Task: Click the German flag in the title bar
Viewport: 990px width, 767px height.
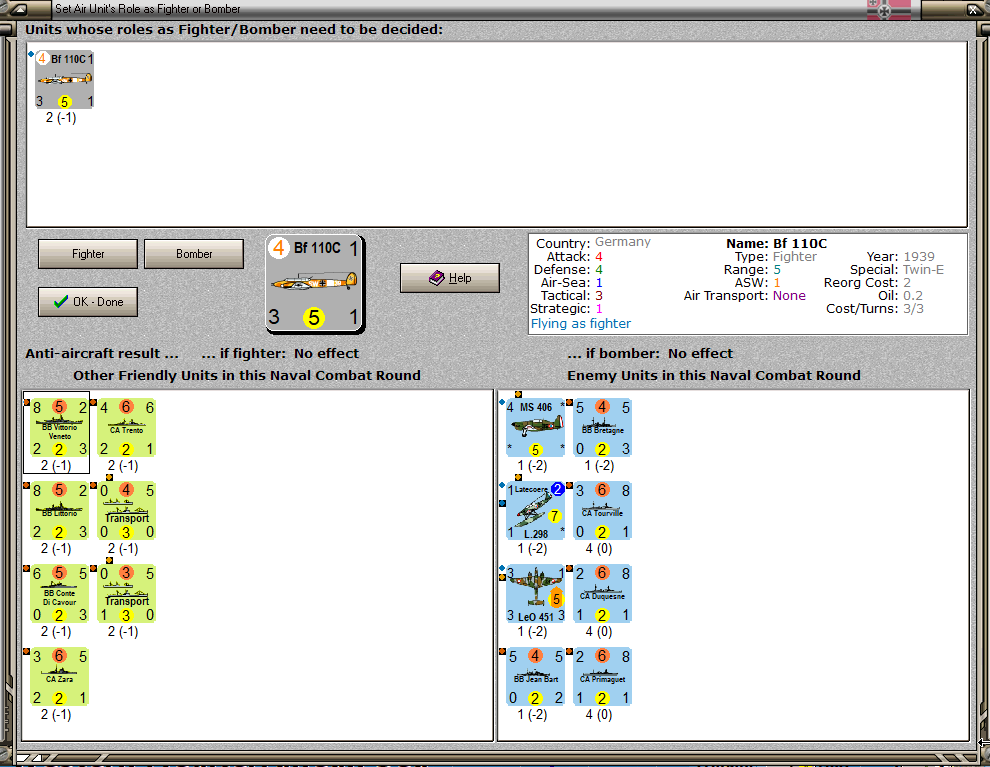Action: (889, 9)
